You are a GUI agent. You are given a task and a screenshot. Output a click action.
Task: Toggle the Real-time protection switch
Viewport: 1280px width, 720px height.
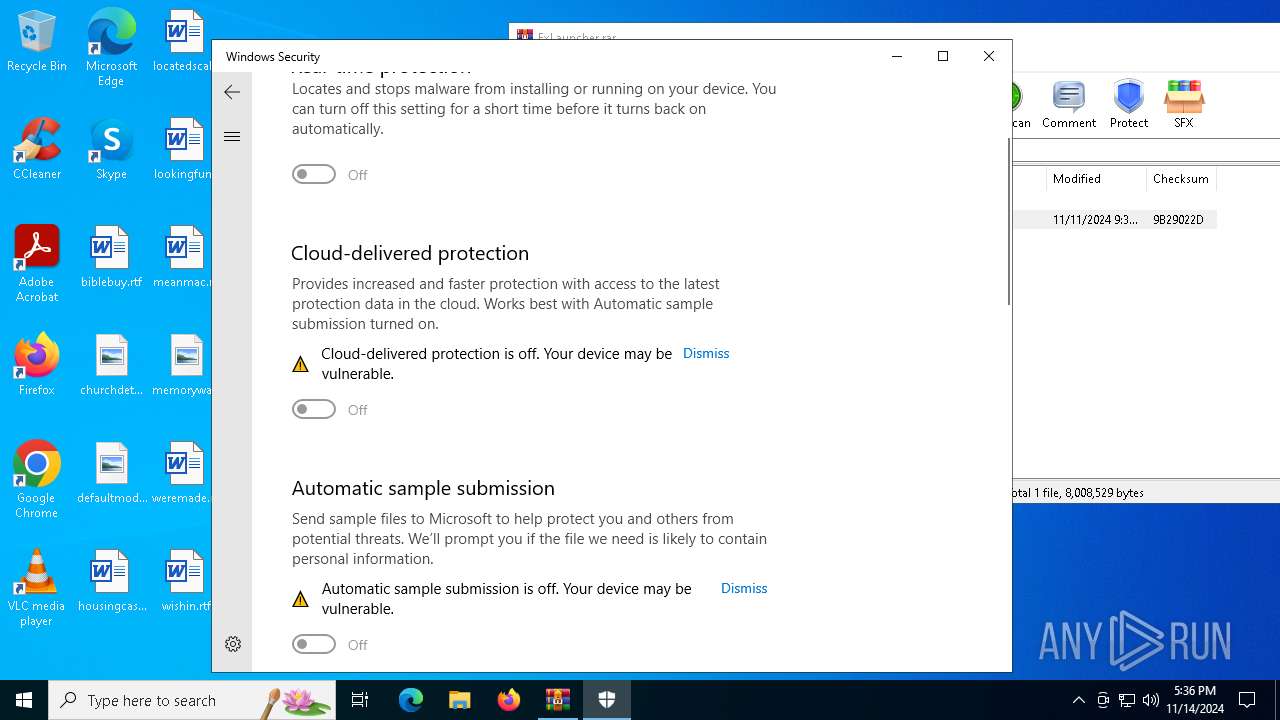tap(314, 174)
